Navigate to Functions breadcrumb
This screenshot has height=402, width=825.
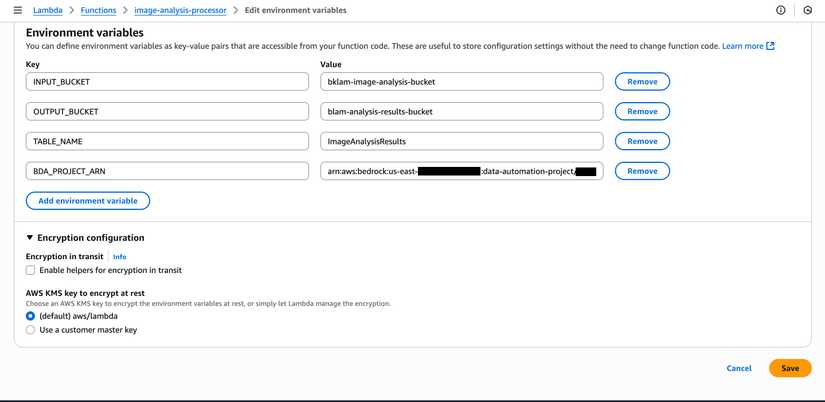point(98,10)
